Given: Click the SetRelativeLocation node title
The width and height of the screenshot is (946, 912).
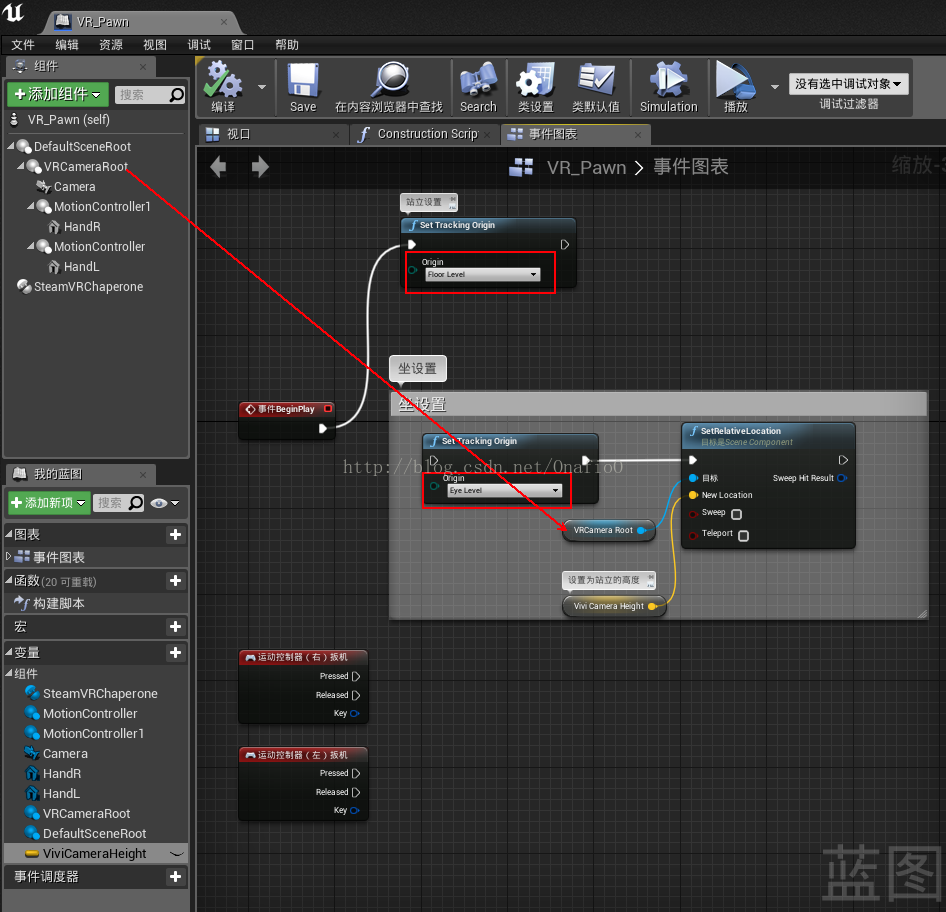Looking at the screenshot, I should [x=740, y=431].
